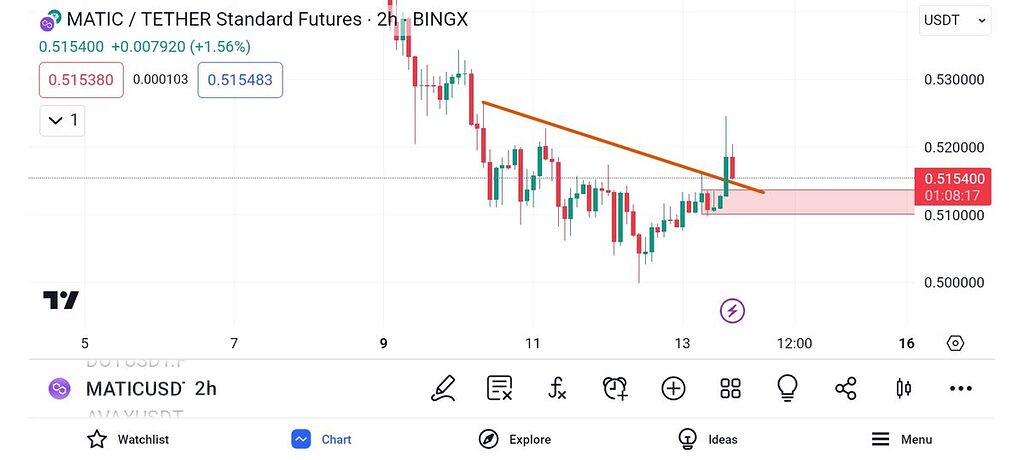The height and width of the screenshot is (460, 1024).
Task: Open the four-squares layout grid icon
Action: tap(731, 388)
